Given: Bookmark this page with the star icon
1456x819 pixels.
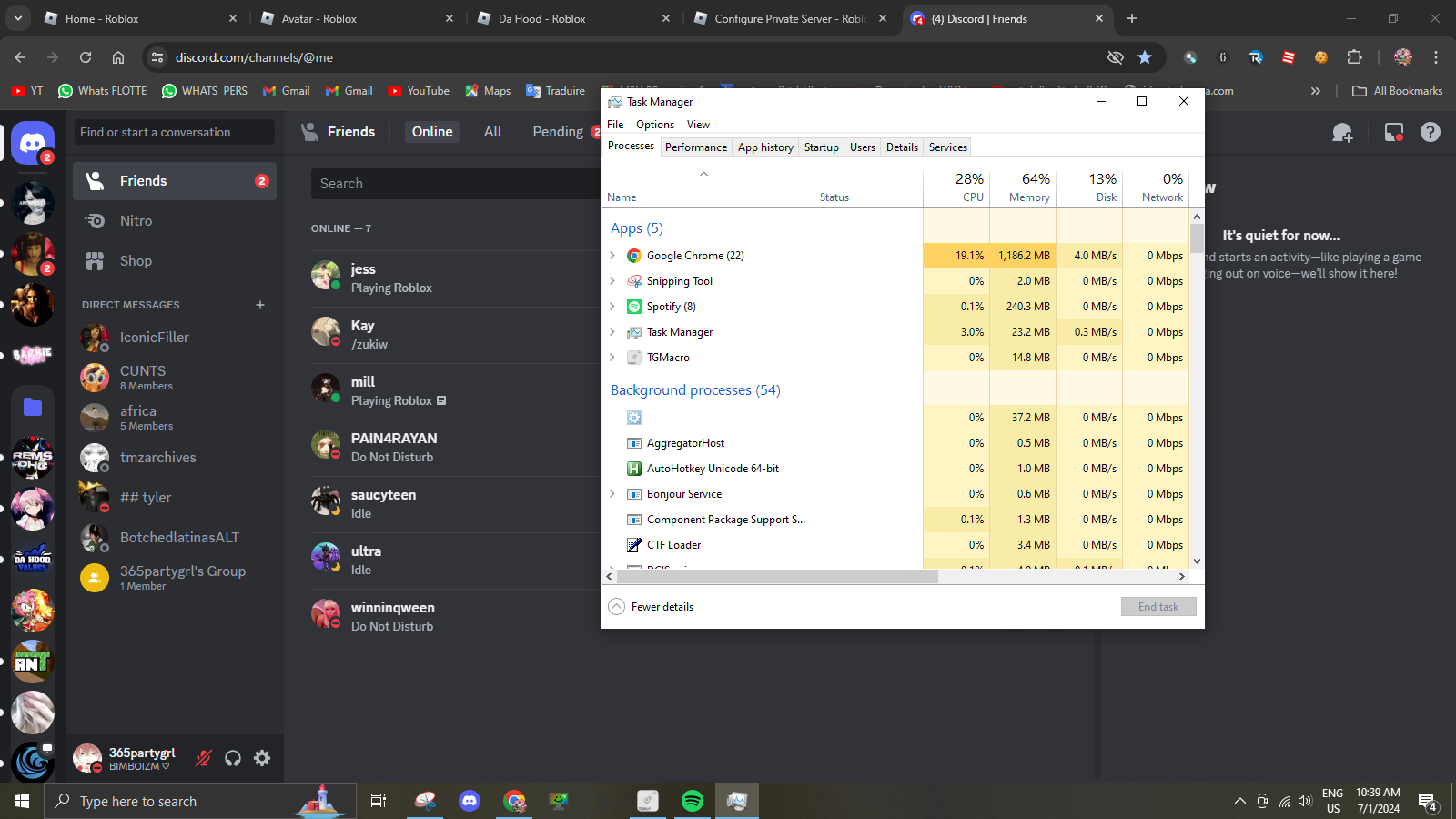Looking at the screenshot, I should pyautogui.click(x=1145, y=57).
